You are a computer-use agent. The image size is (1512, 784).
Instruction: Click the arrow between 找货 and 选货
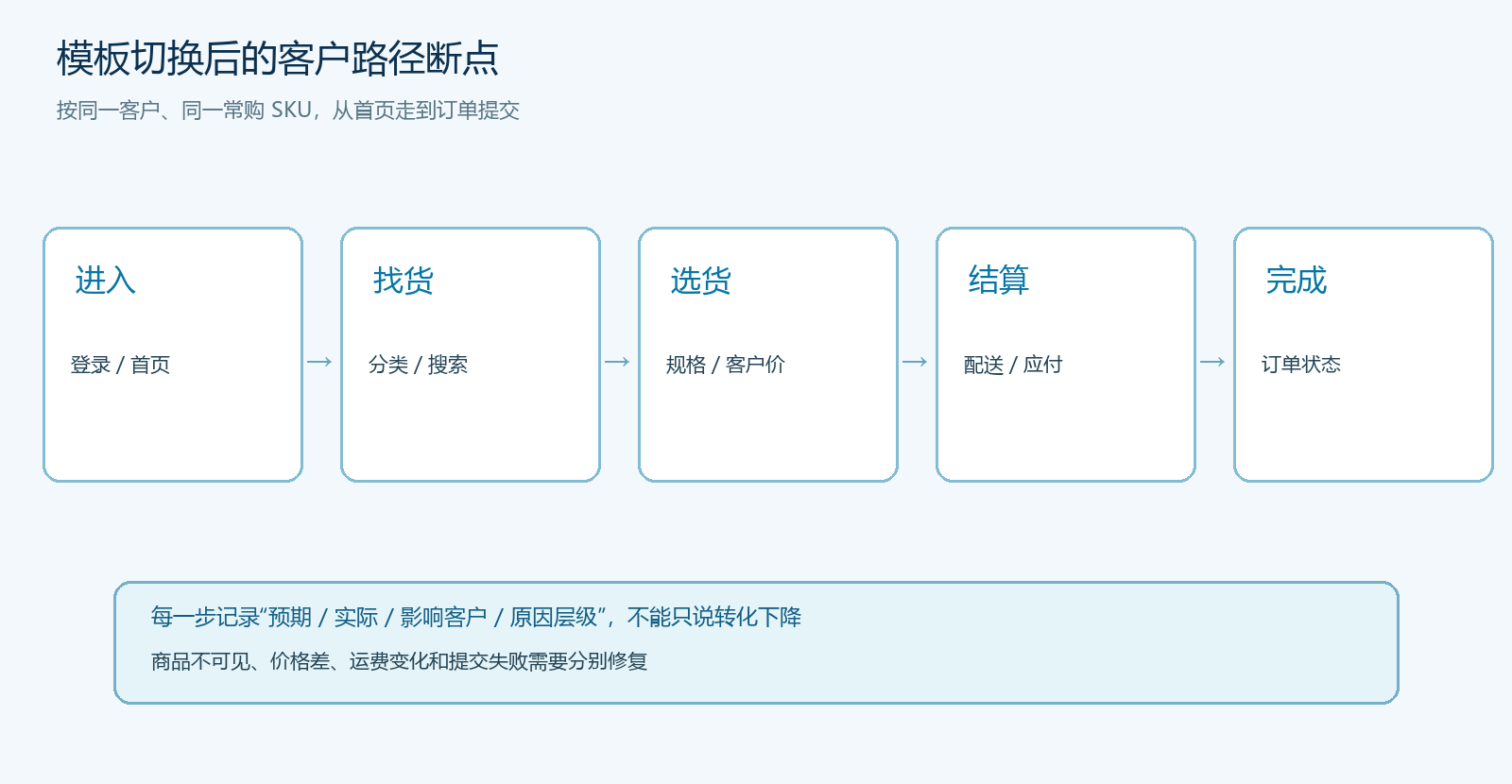point(617,362)
